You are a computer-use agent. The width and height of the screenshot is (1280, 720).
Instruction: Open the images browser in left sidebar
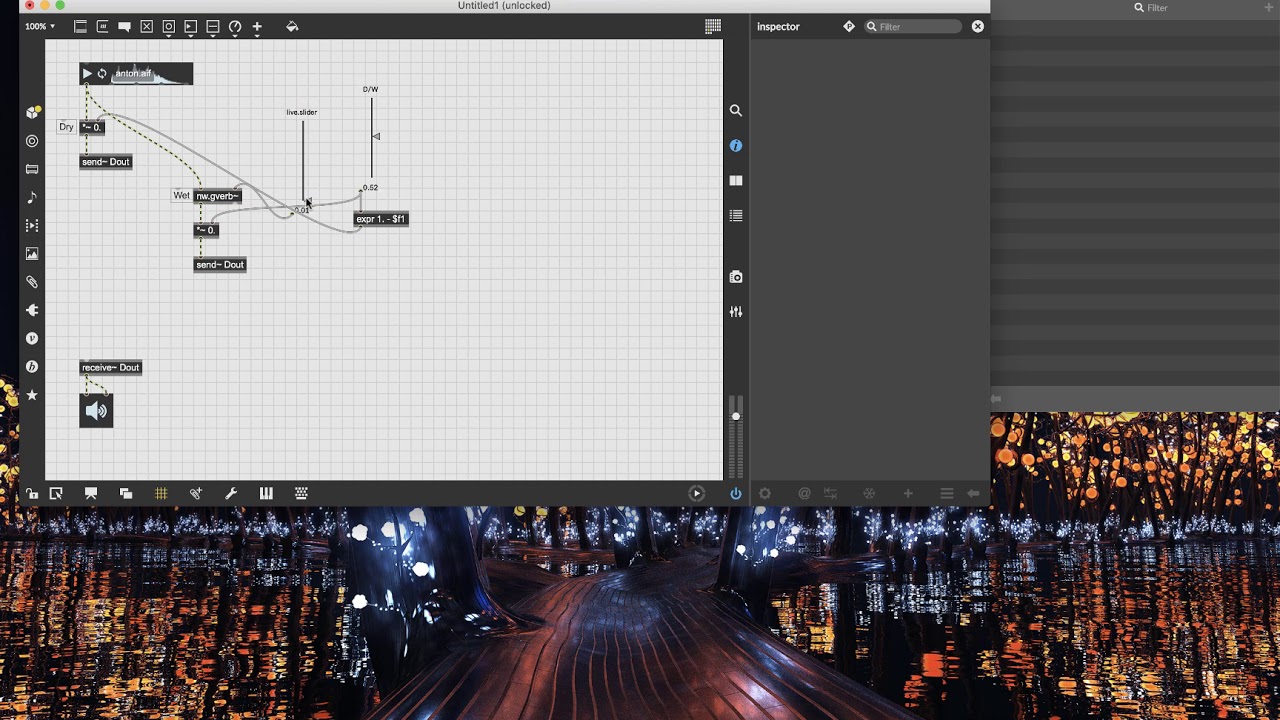[x=32, y=254]
